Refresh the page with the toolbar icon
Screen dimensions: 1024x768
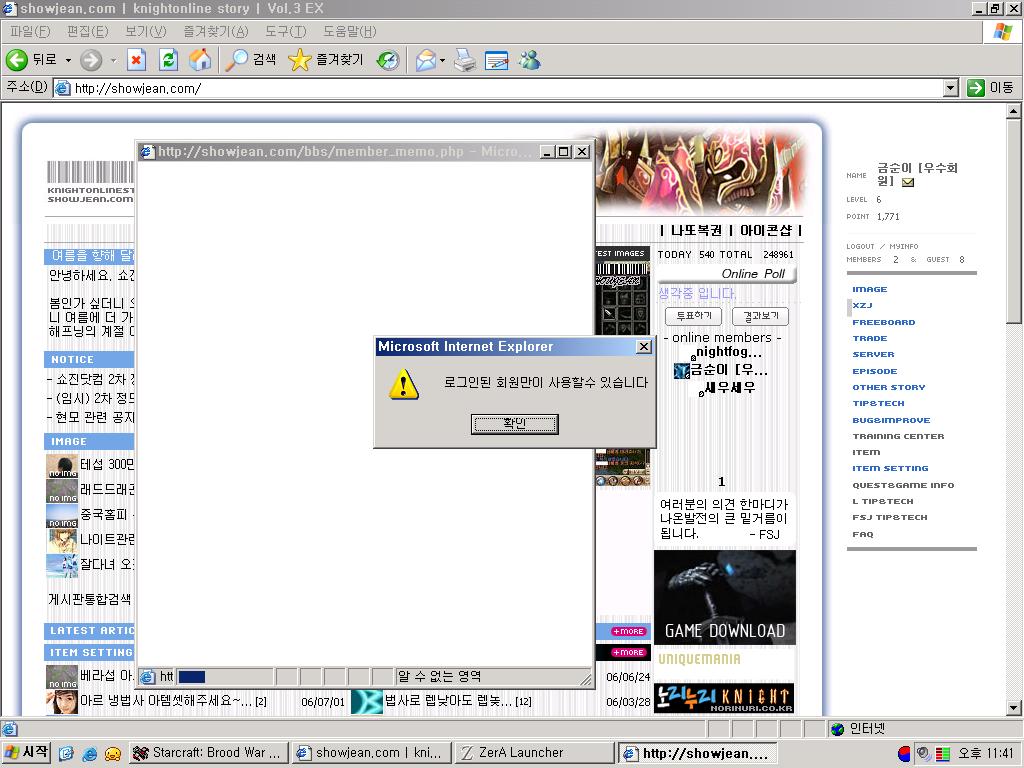tap(168, 60)
